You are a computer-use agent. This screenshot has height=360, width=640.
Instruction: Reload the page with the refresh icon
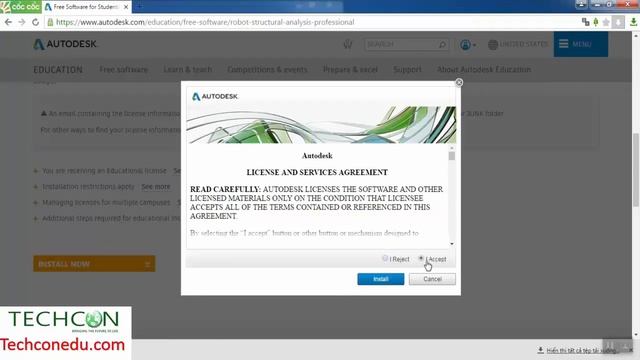(x=36, y=22)
